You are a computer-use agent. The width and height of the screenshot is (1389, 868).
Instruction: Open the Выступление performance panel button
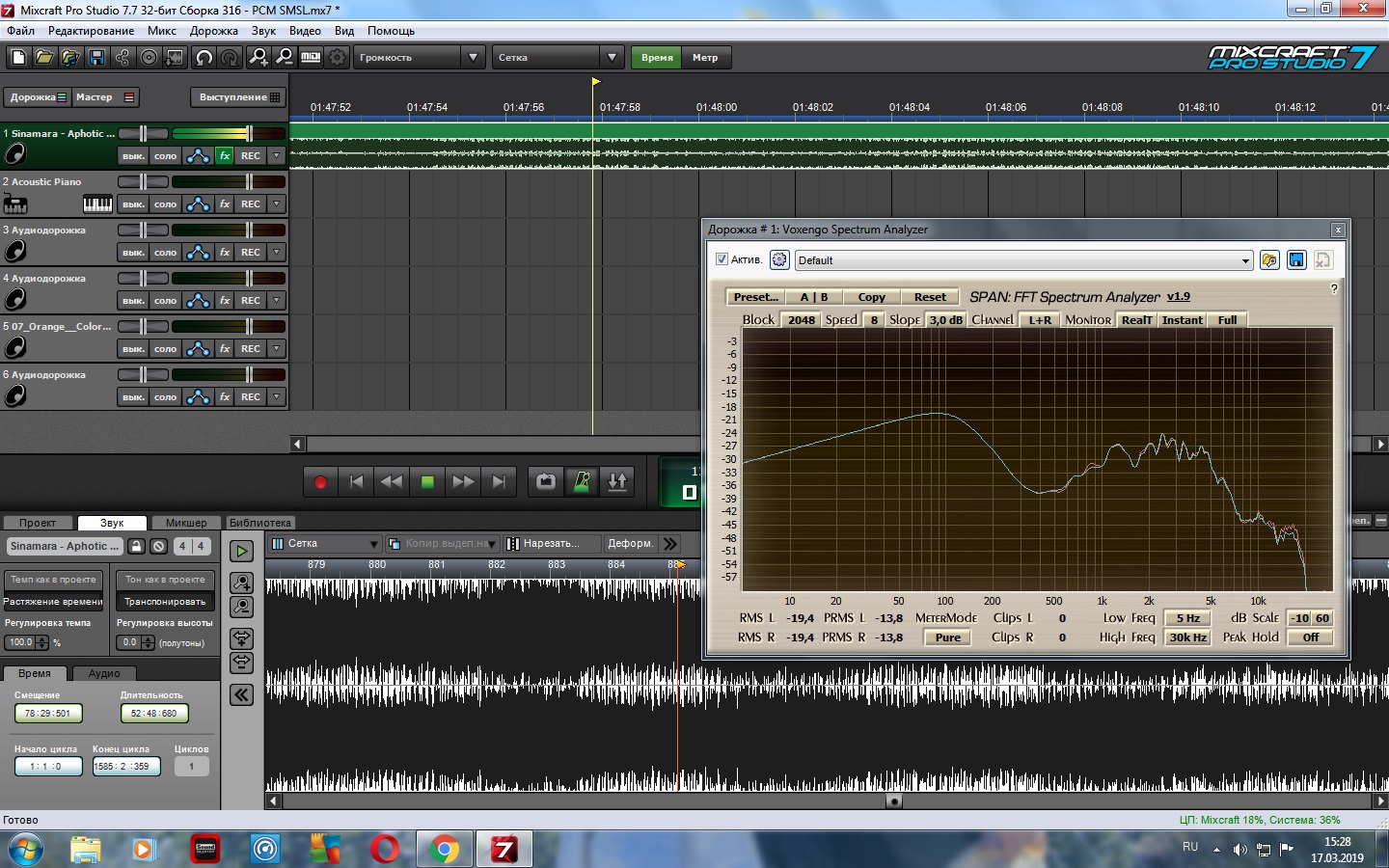pyautogui.click(x=239, y=97)
